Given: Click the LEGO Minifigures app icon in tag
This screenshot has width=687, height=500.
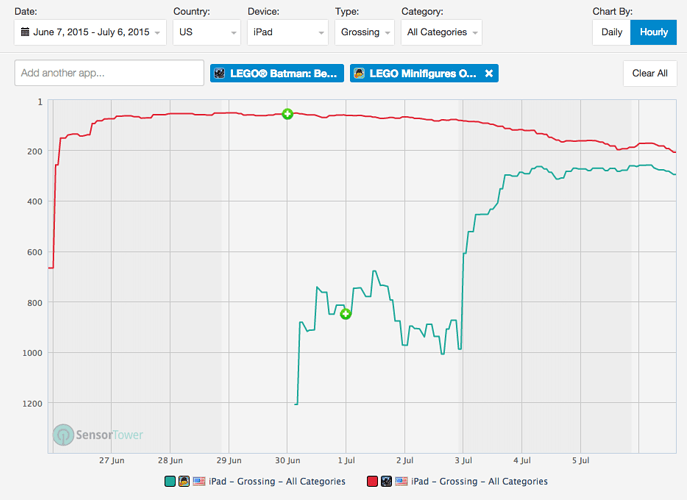Looking at the screenshot, I should click(x=359, y=73).
